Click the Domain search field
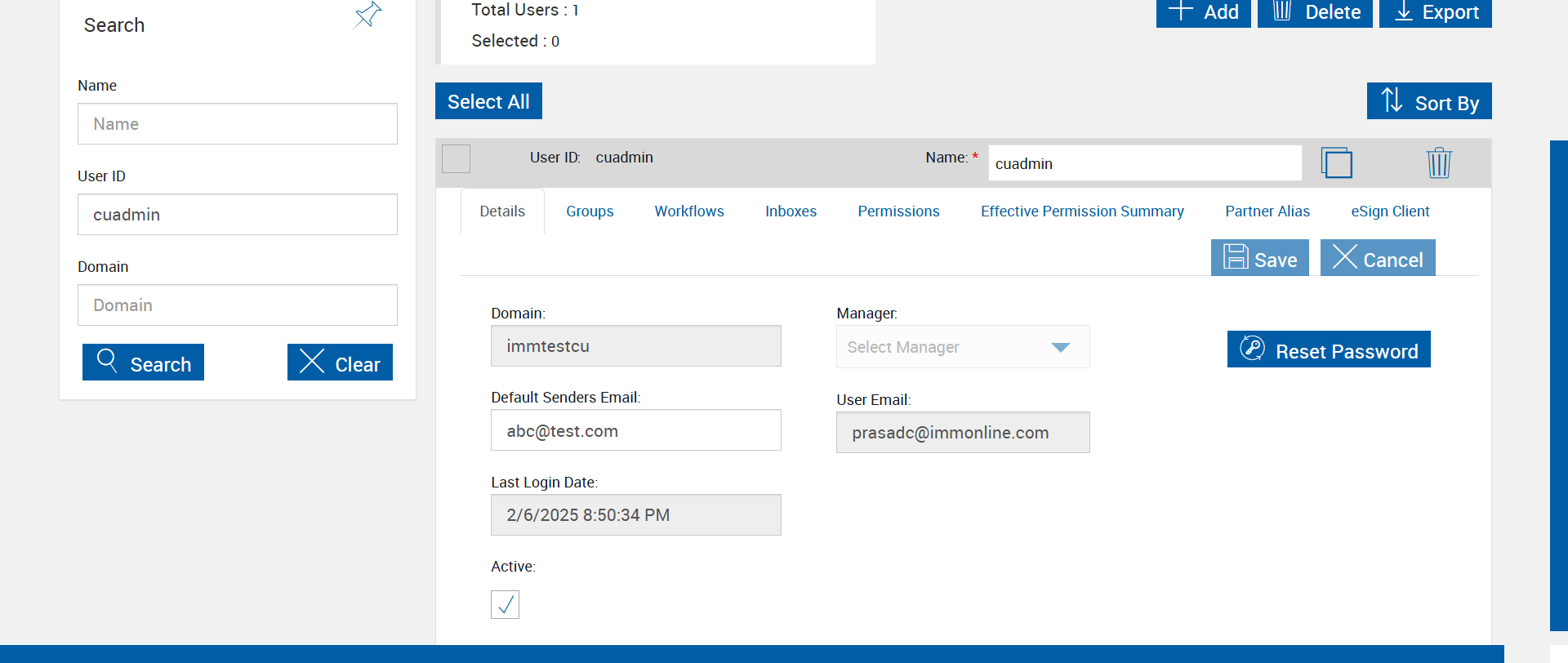The height and width of the screenshot is (663, 1568). click(238, 305)
